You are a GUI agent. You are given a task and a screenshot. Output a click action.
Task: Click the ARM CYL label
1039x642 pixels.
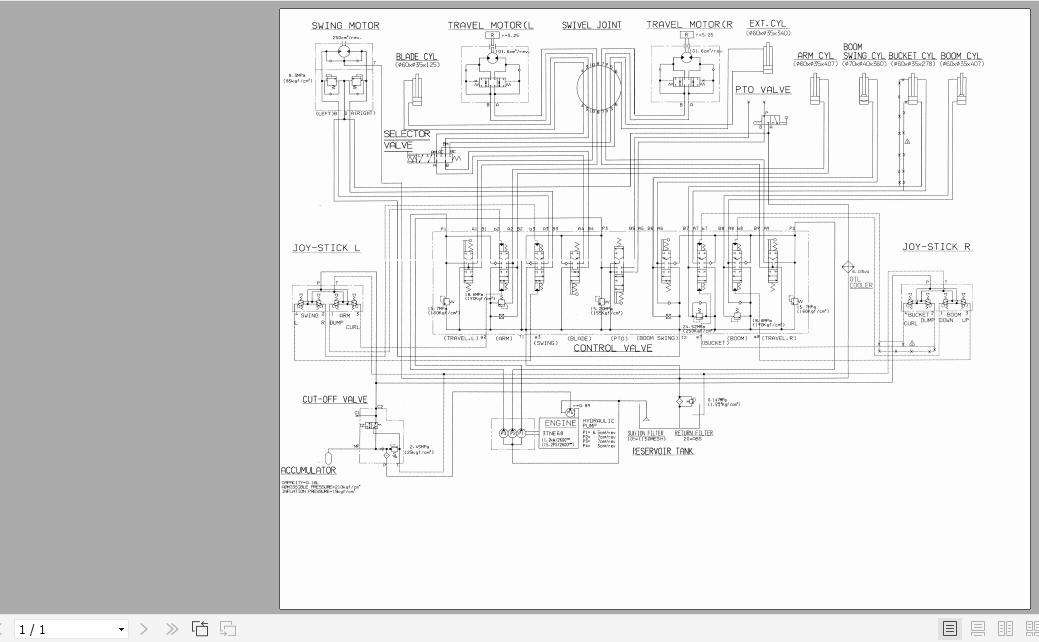click(x=814, y=56)
